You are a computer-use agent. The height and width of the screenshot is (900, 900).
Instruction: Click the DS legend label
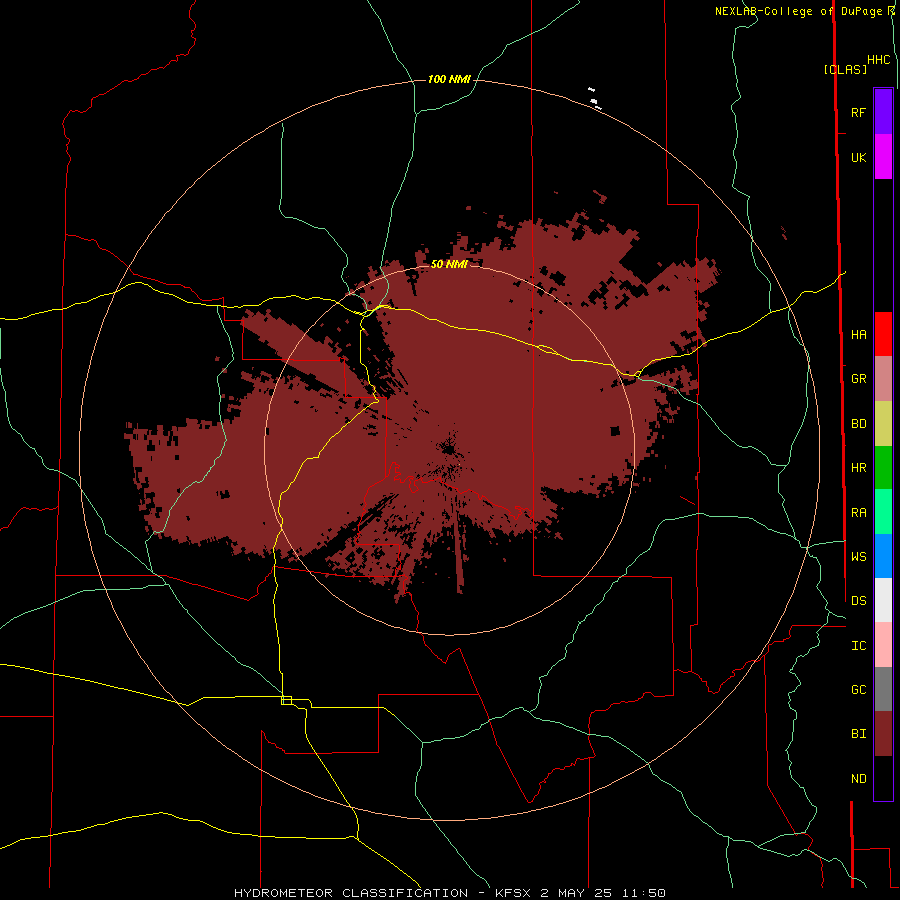[x=858, y=601]
